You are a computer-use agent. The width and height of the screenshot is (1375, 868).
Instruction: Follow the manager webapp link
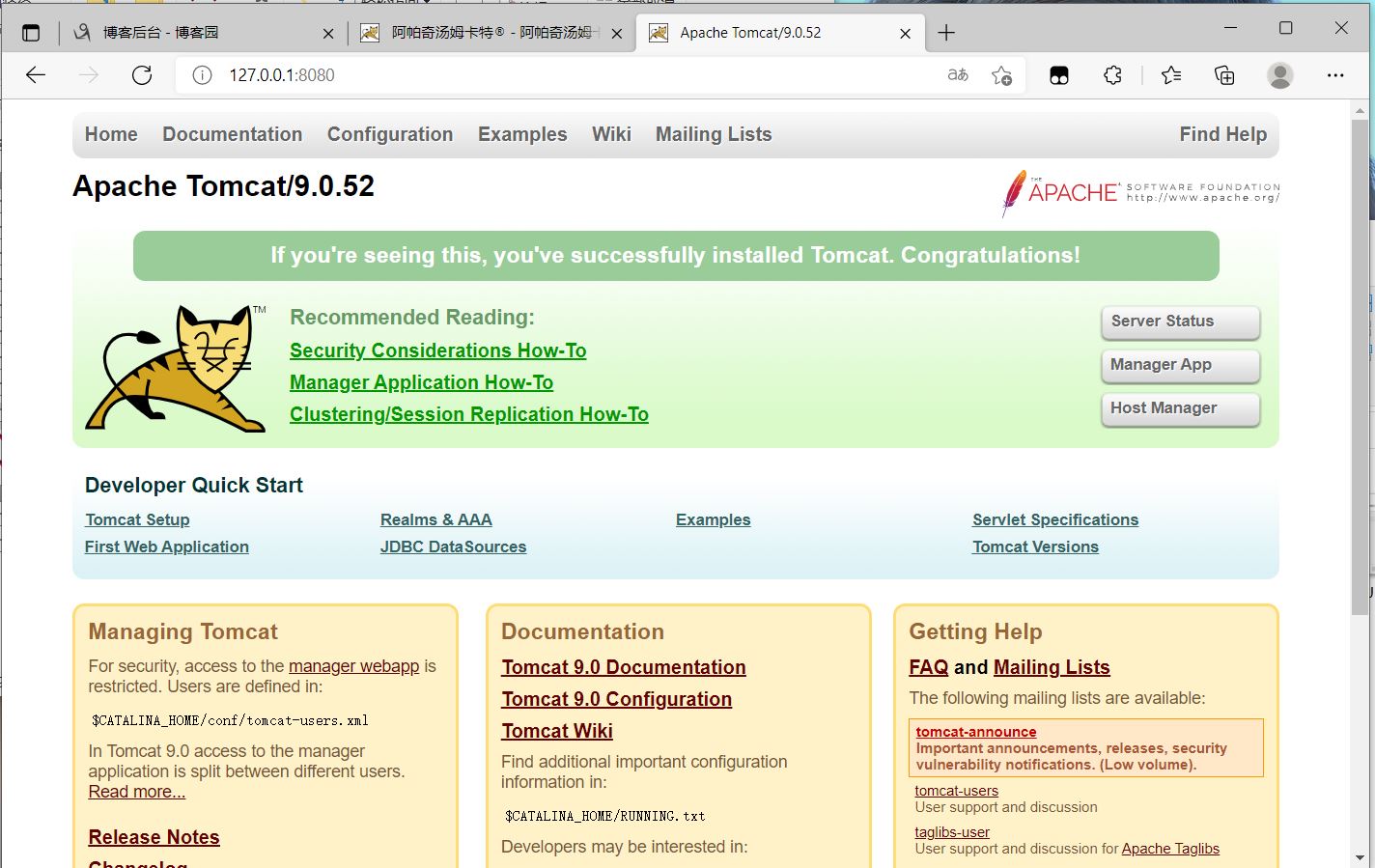pos(353,666)
